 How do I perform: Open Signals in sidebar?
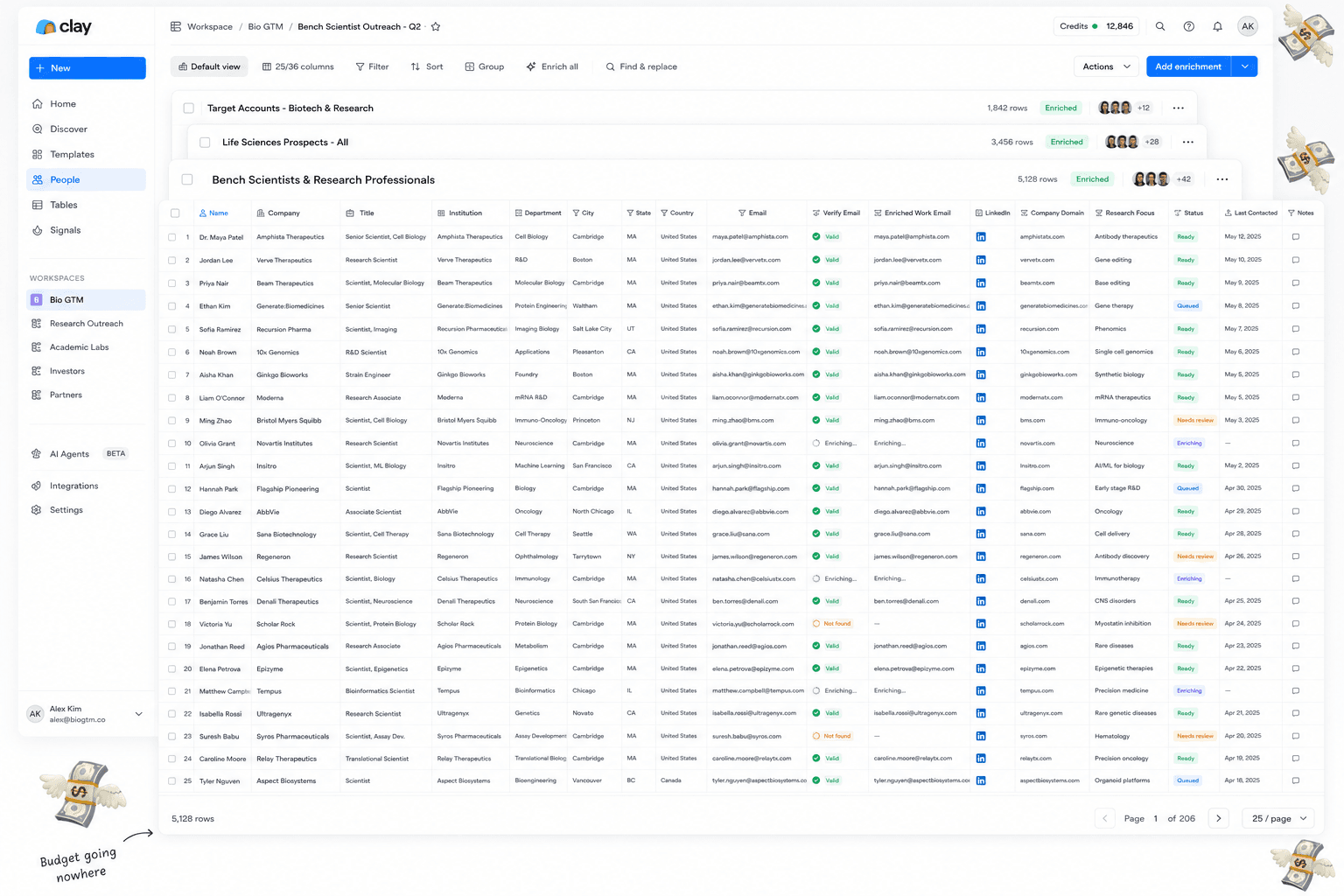pos(87,230)
